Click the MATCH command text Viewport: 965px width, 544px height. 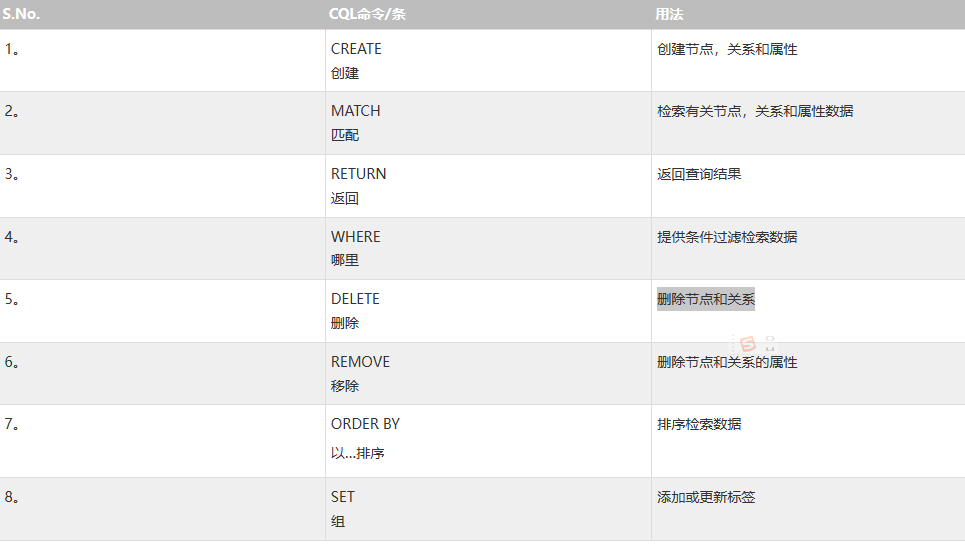tap(355, 111)
